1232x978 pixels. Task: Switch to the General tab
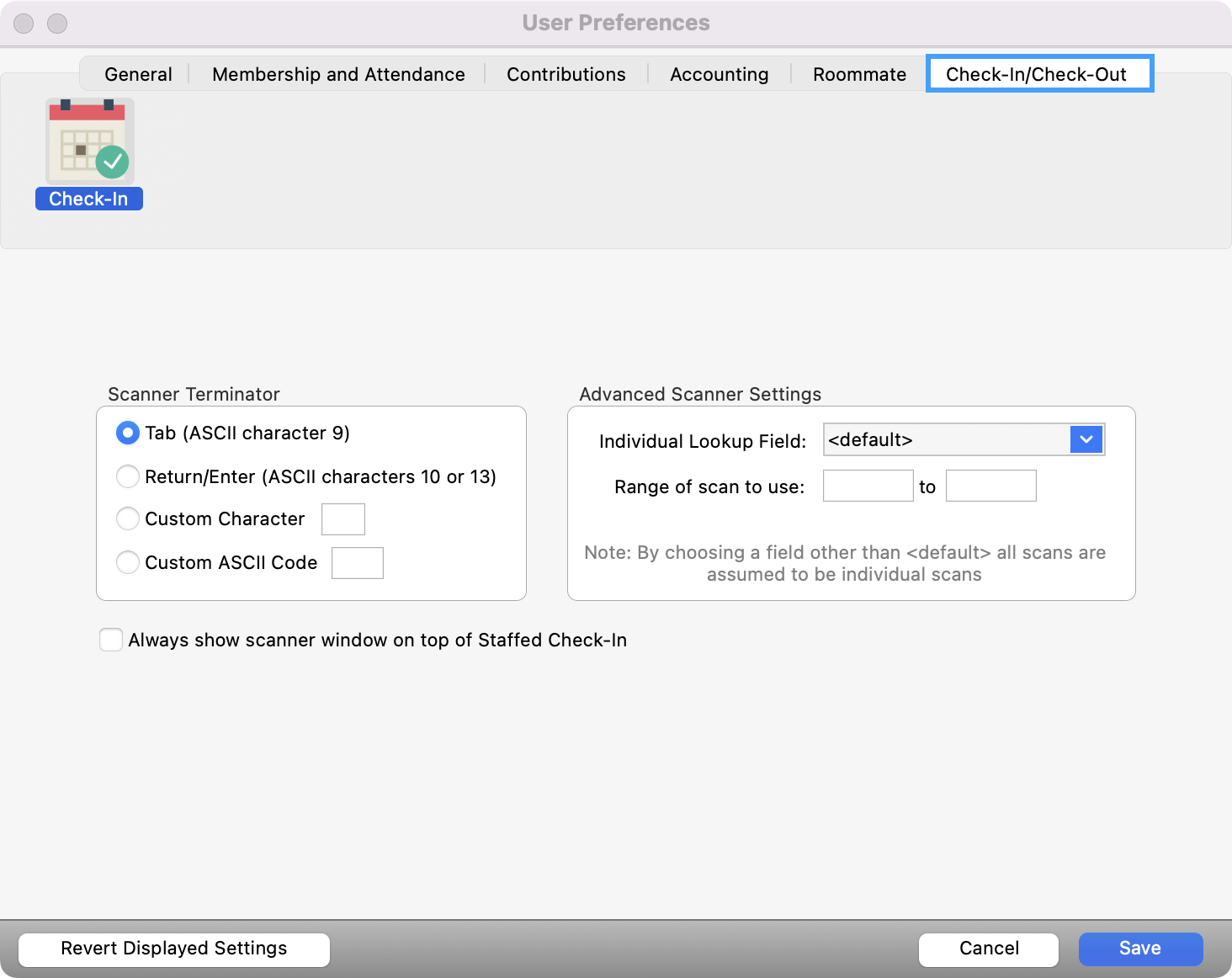tap(137, 74)
